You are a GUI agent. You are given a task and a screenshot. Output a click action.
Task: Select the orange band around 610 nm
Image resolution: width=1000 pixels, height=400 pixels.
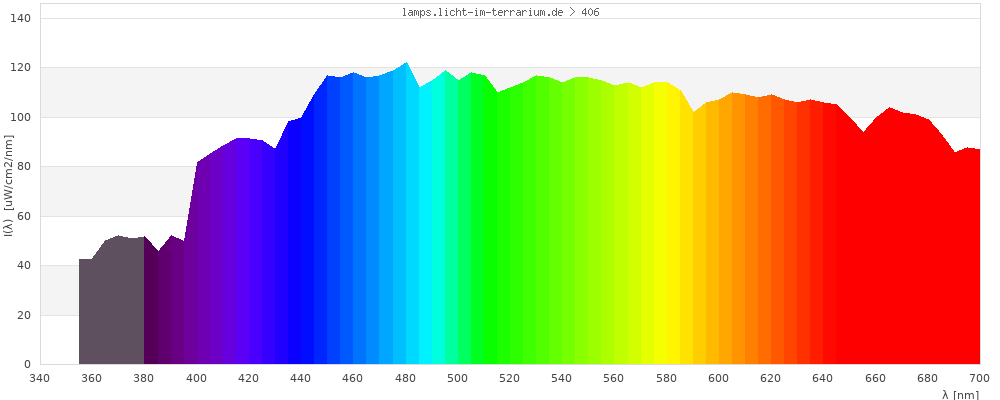tap(745, 250)
